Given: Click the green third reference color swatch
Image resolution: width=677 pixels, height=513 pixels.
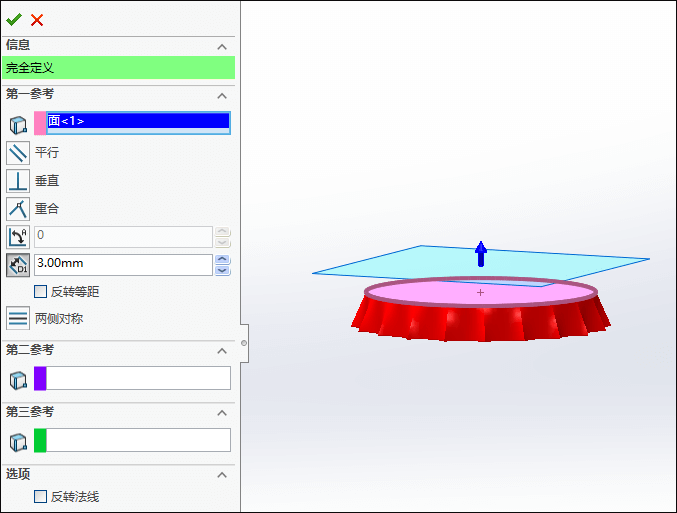Looking at the screenshot, I should (40, 440).
